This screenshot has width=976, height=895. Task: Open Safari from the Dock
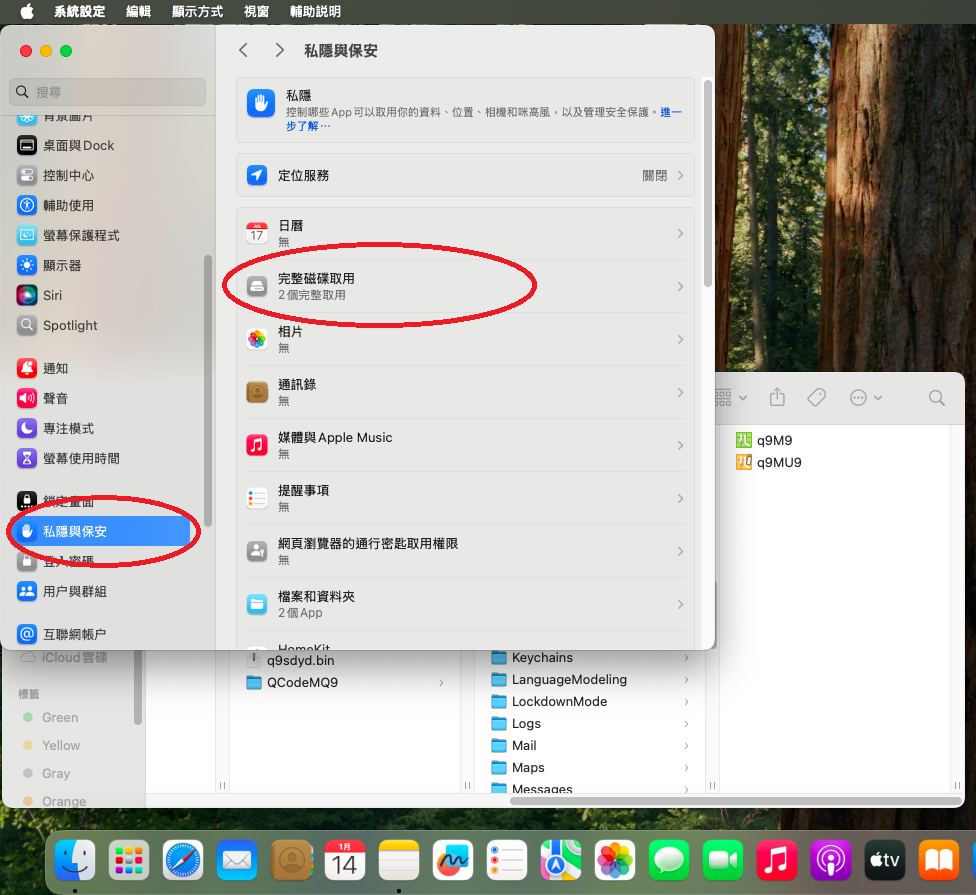[183, 860]
